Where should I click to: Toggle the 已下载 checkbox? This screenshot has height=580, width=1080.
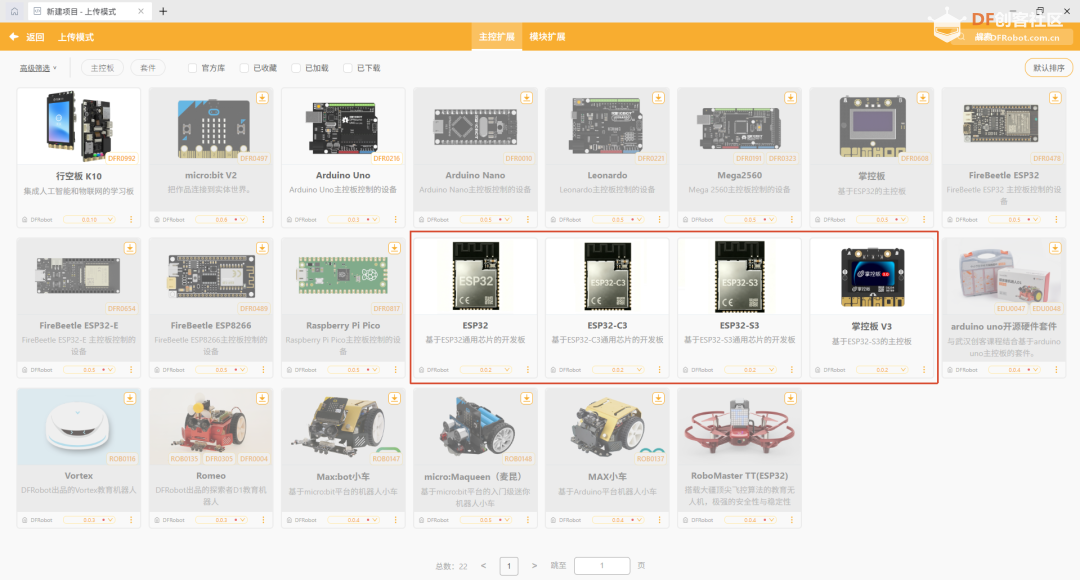point(348,68)
